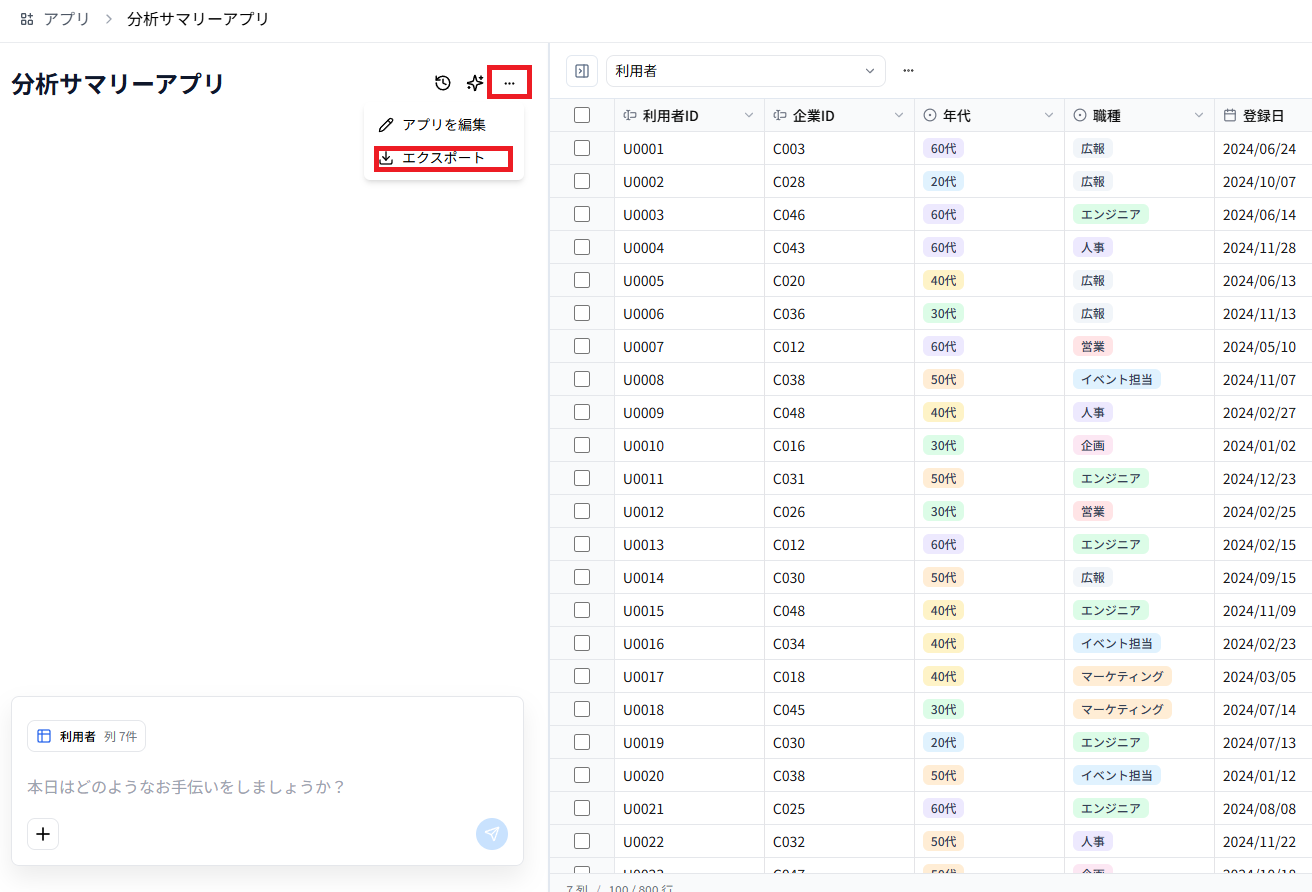This screenshot has height=892, width=1312.
Task: Click the 企画 tag in row U0010
Action: click(x=1092, y=445)
